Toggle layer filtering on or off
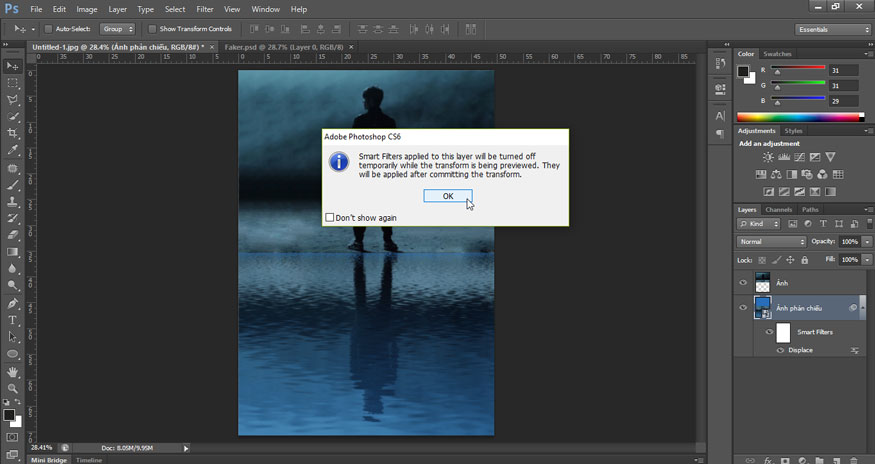The width and height of the screenshot is (875, 464). [871, 224]
